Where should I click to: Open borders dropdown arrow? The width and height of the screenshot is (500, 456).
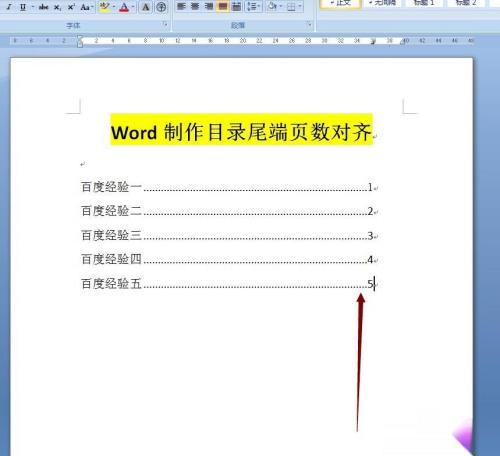pyautogui.click(x=300, y=6)
